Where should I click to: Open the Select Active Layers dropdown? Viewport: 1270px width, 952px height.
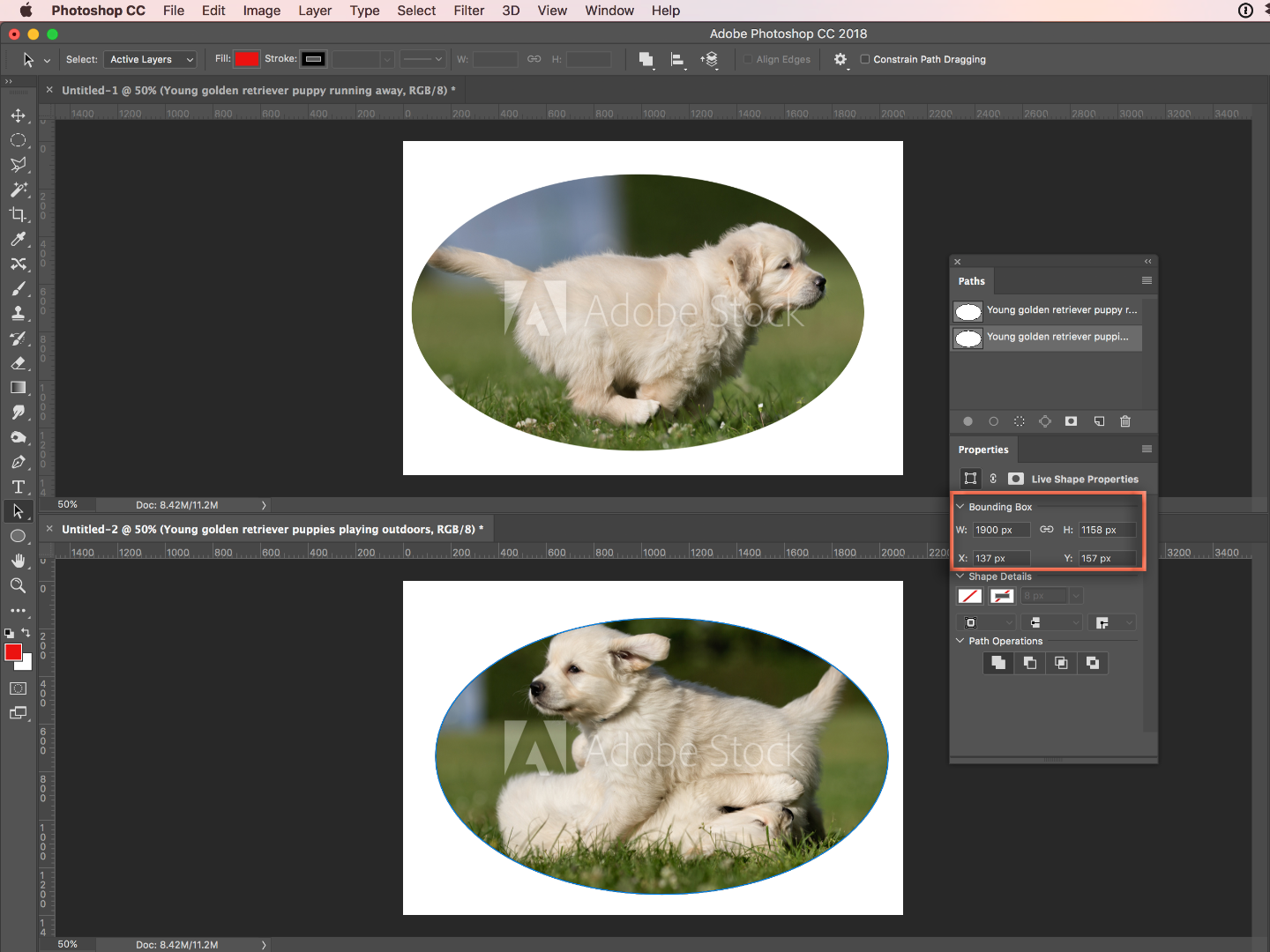coord(150,59)
